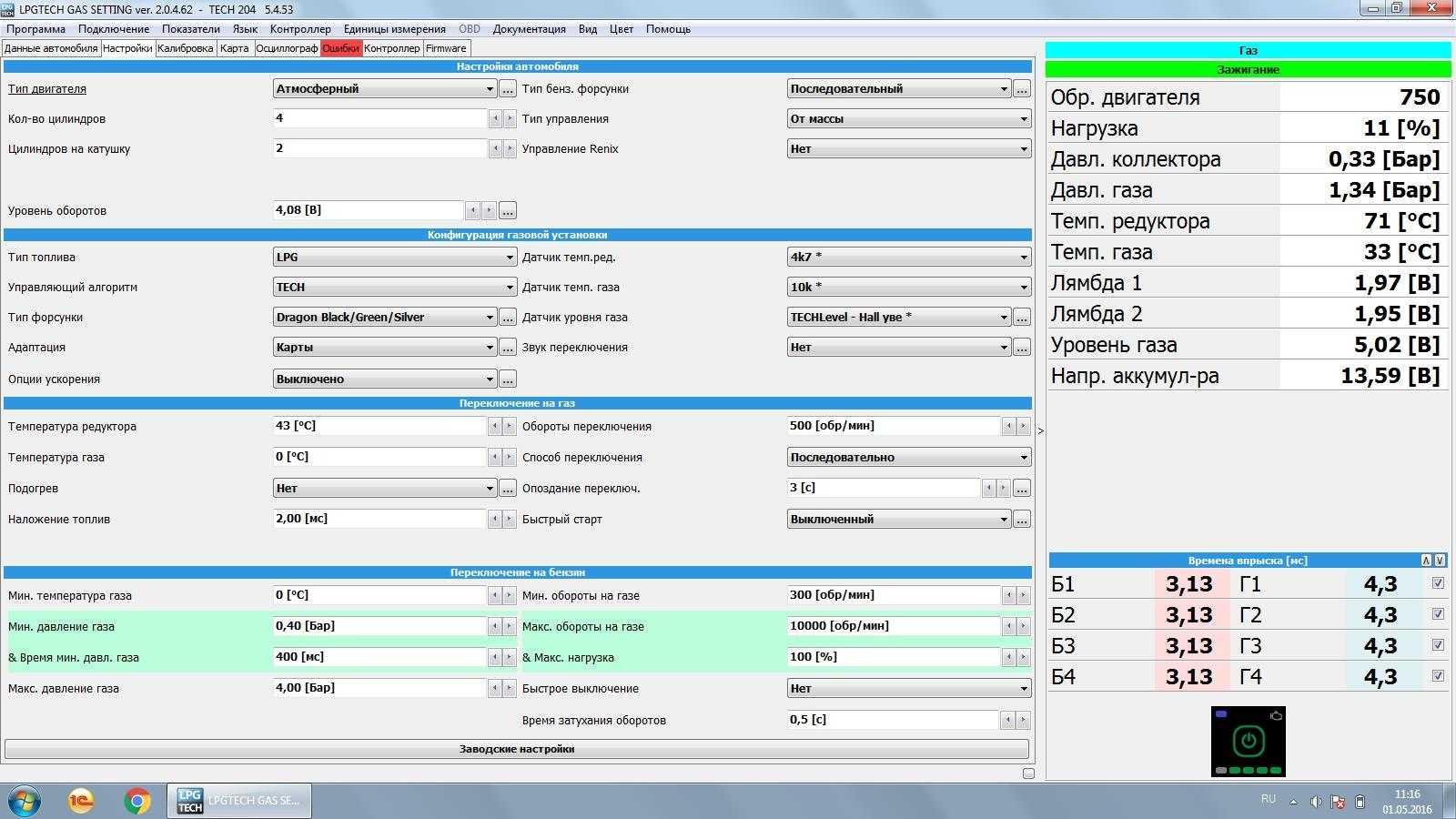Open adaptation Карты ellipsis button
This screenshot has width=1456, height=819.
(508, 348)
